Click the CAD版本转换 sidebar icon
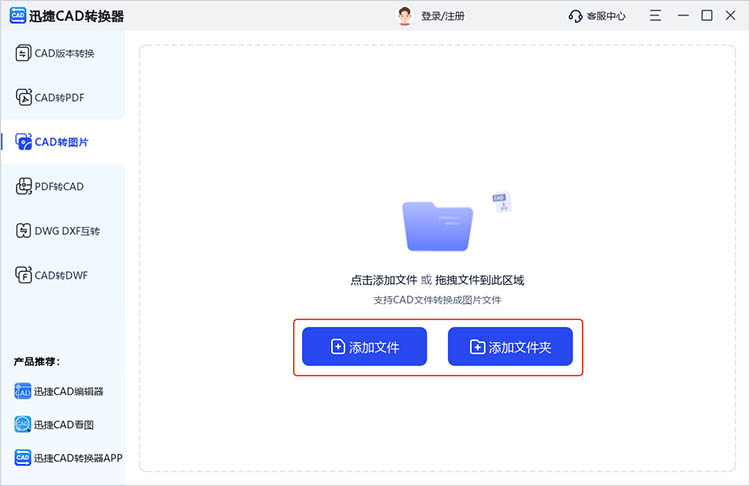This screenshot has width=750, height=486. [23, 53]
